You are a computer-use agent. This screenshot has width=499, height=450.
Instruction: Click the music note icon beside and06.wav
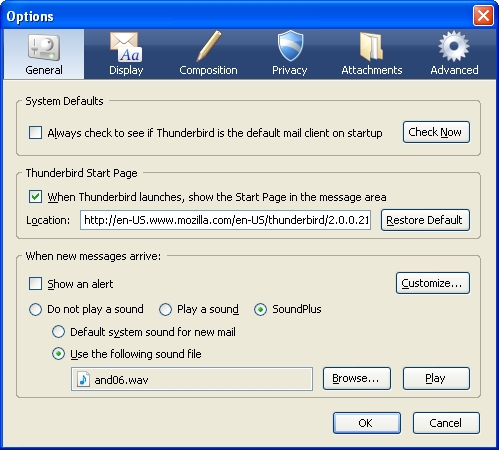(83, 379)
